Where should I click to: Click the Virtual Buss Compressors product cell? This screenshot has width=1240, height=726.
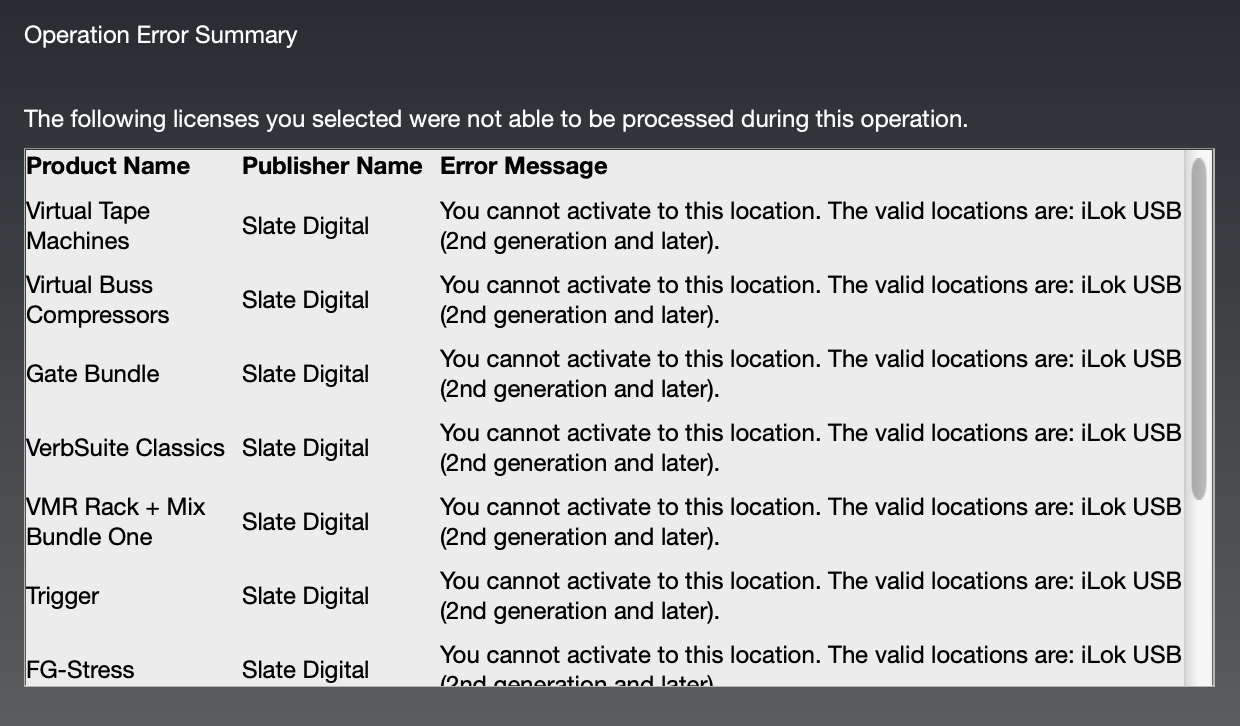(x=98, y=300)
